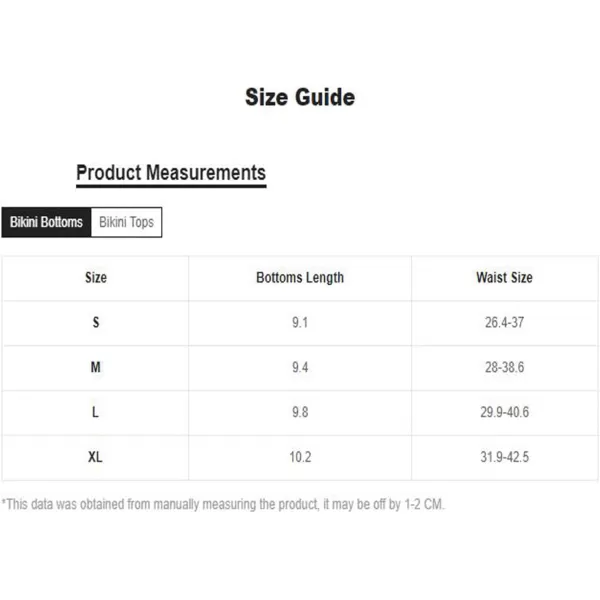Click the 9.1 bottoms length value
Screen dimensions: 600x600
pos(300,323)
